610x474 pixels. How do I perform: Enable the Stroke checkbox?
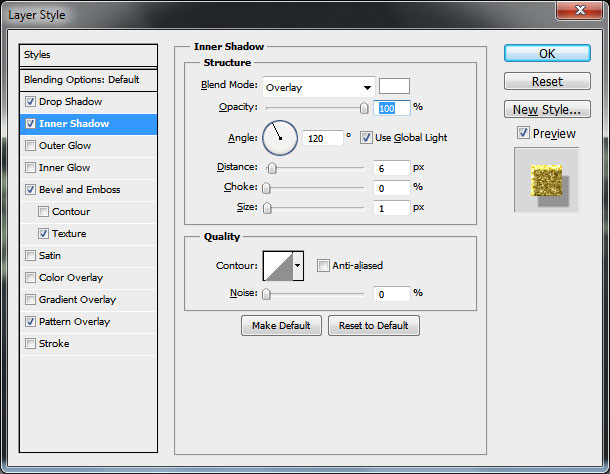click(x=30, y=344)
